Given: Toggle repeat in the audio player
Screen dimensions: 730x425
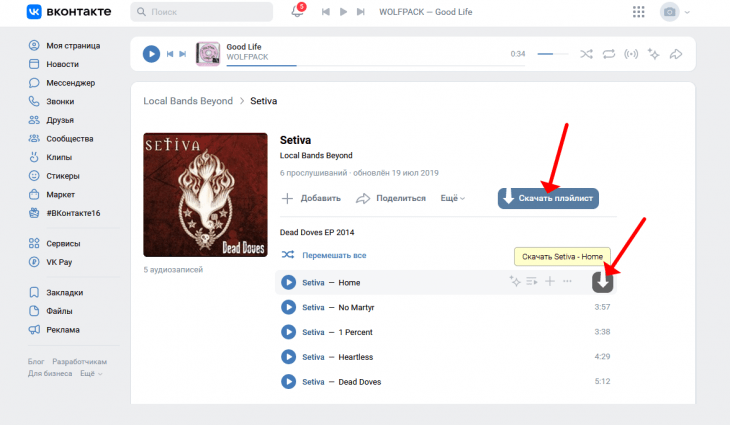Looking at the screenshot, I should pyautogui.click(x=608, y=54).
